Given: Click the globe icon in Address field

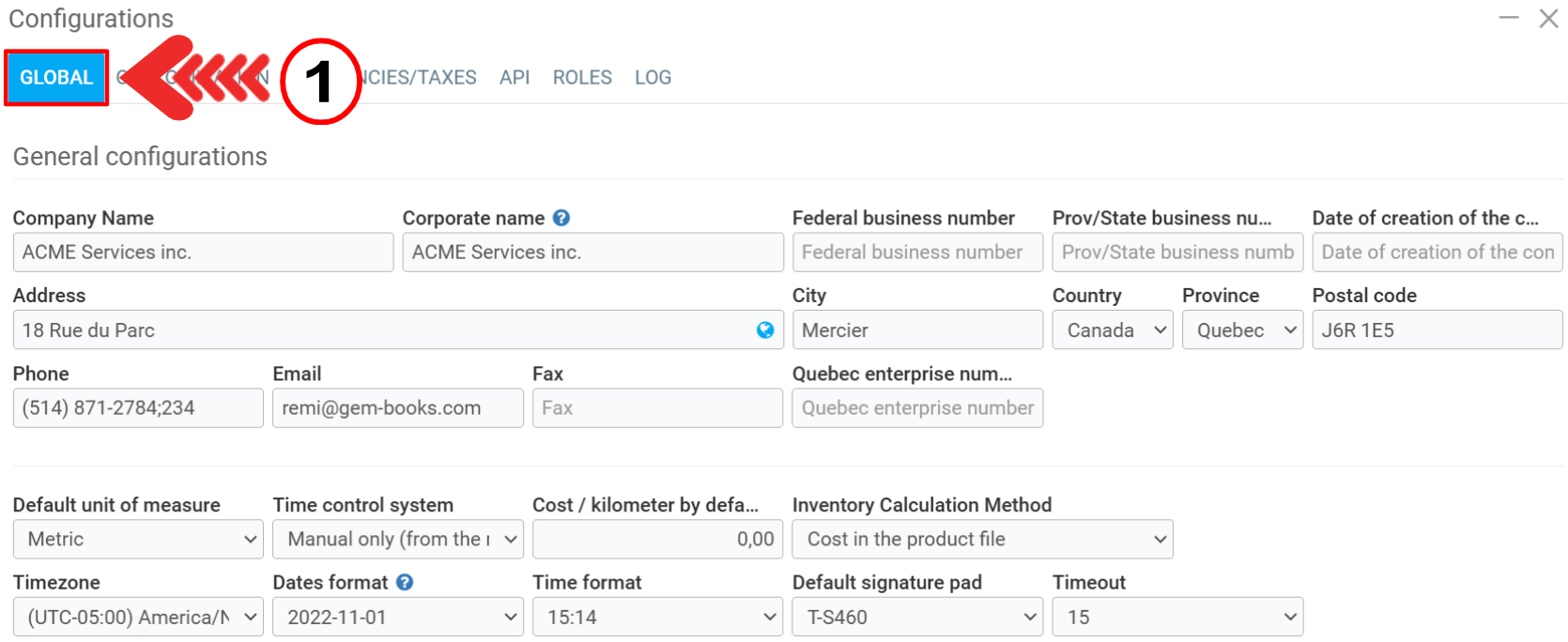Looking at the screenshot, I should click(765, 330).
